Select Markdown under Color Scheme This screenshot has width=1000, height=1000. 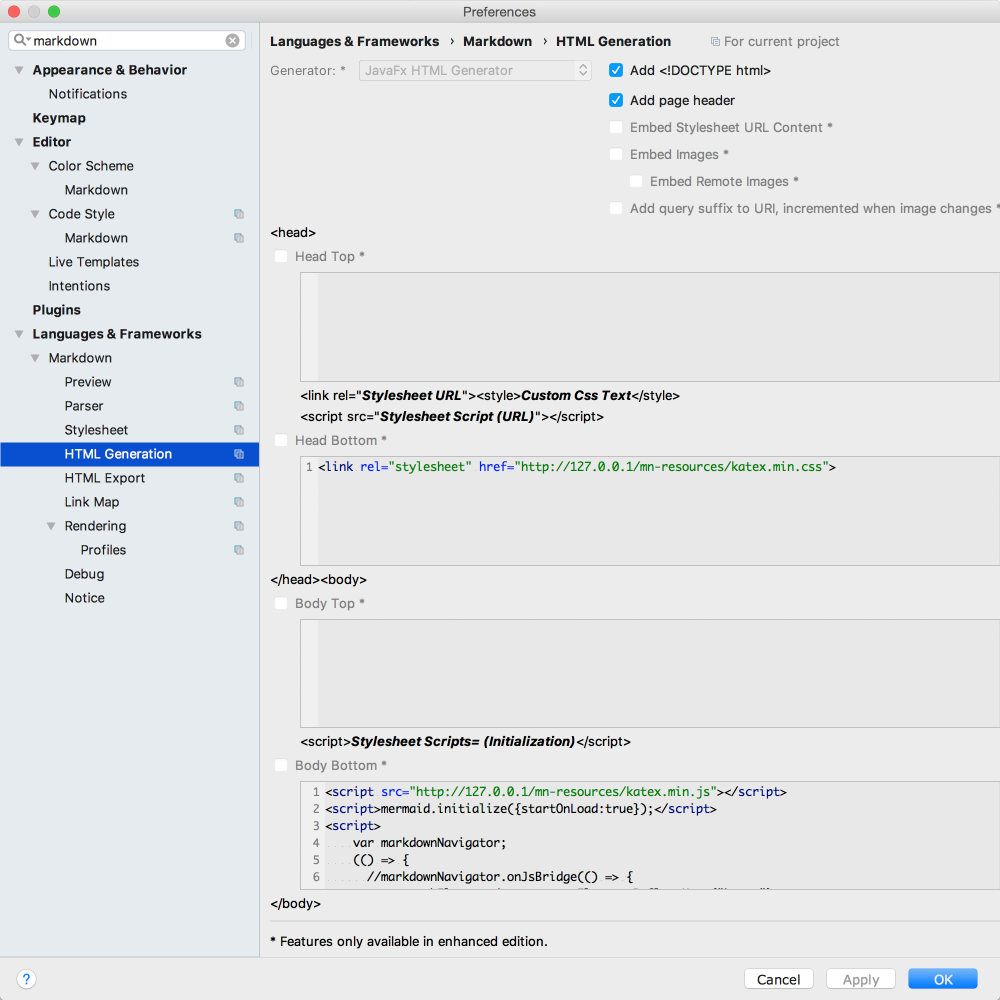click(96, 190)
